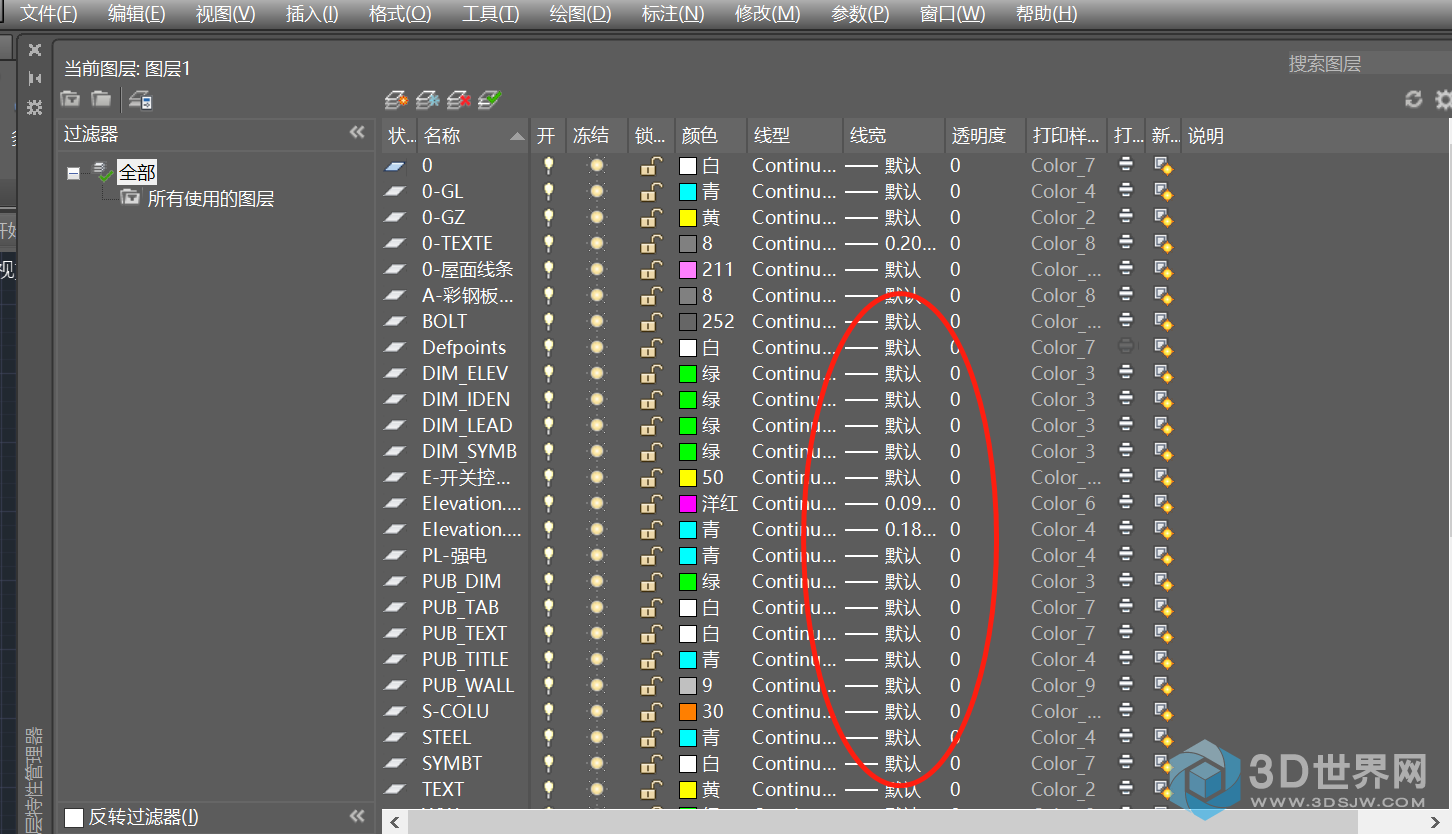Select the Defpoints layer name
The width and height of the screenshot is (1452, 834).
[x=464, y=347]
